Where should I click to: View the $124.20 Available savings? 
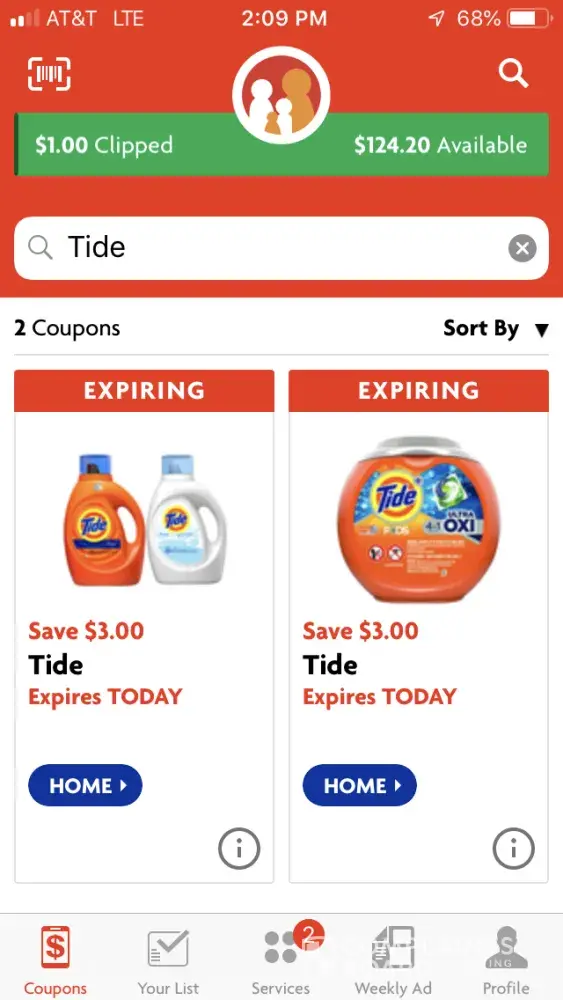point(441,145)
